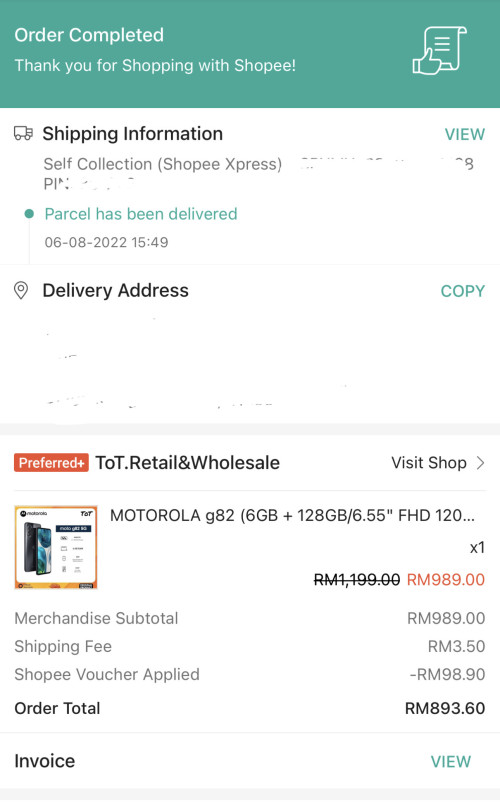This screenshot has width=500, height=805.
Task: Expand shop page via chevron arrow
Action: coord(480,463)
